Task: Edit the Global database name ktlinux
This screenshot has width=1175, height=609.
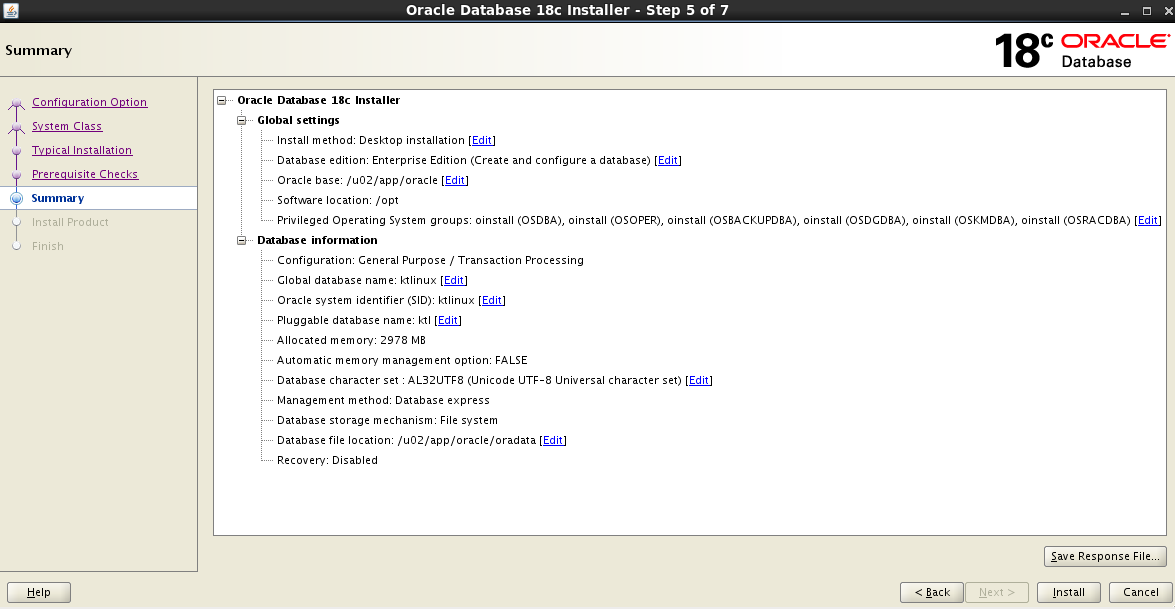Action: 453,280
